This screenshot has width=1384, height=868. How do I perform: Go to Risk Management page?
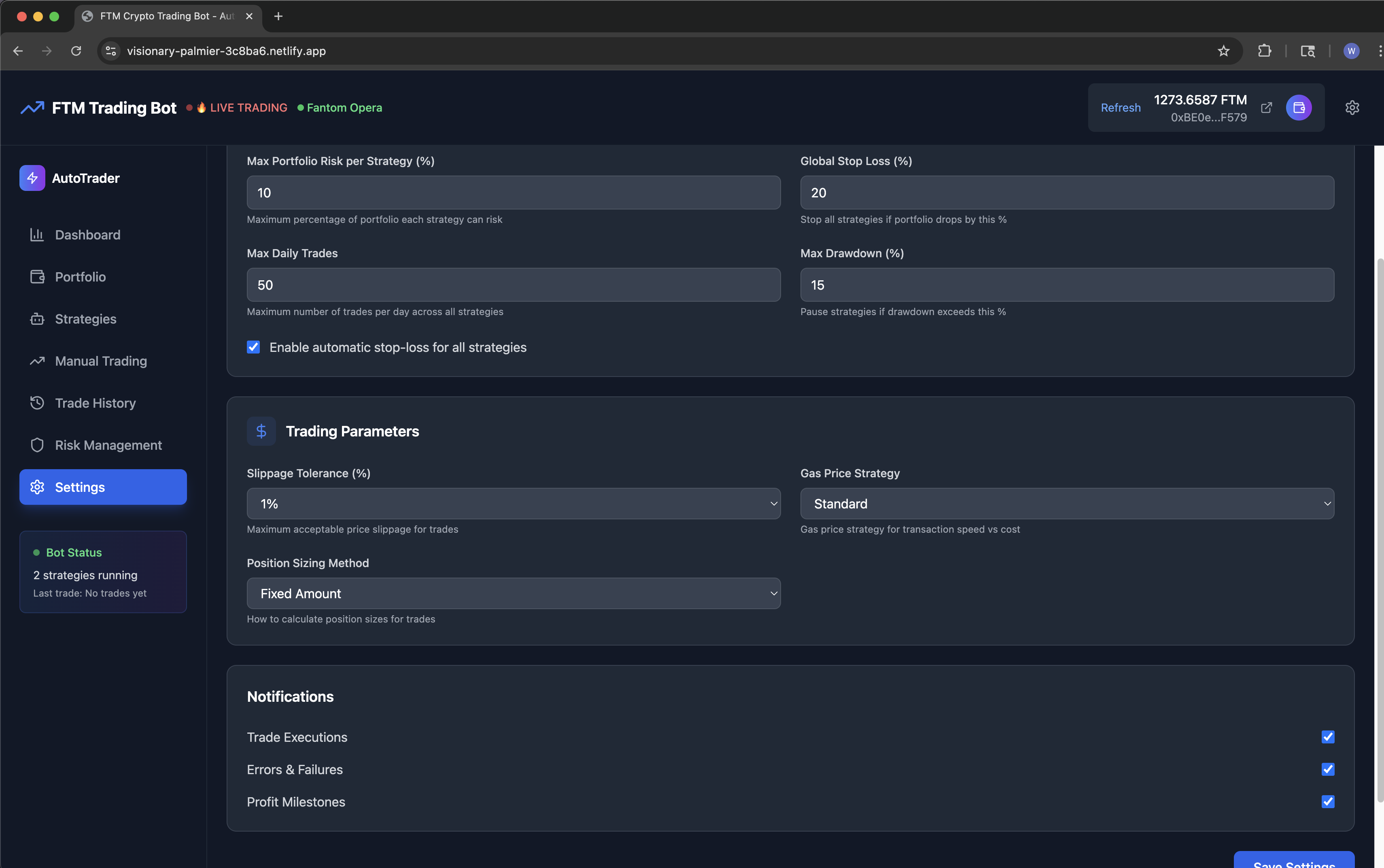pyautogui.click(x=108, y=445)
